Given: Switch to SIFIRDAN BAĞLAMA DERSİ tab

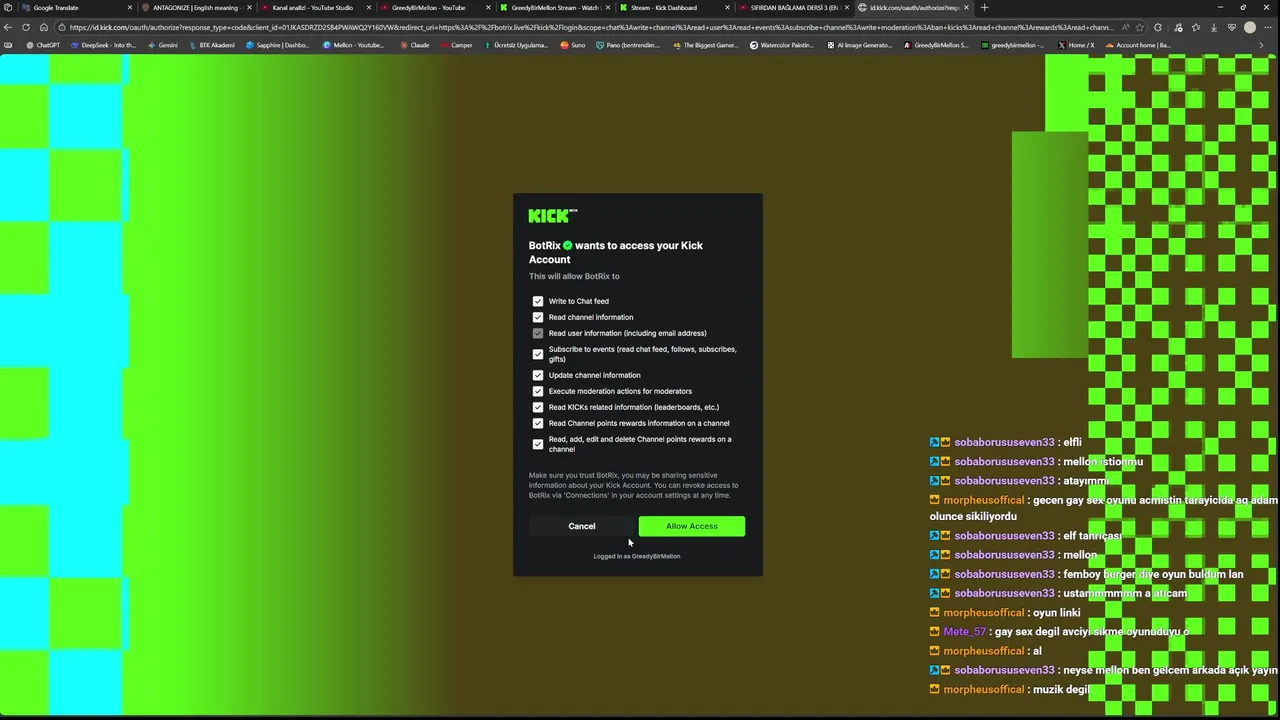Looking at the screenshot, I should [794, 7].
